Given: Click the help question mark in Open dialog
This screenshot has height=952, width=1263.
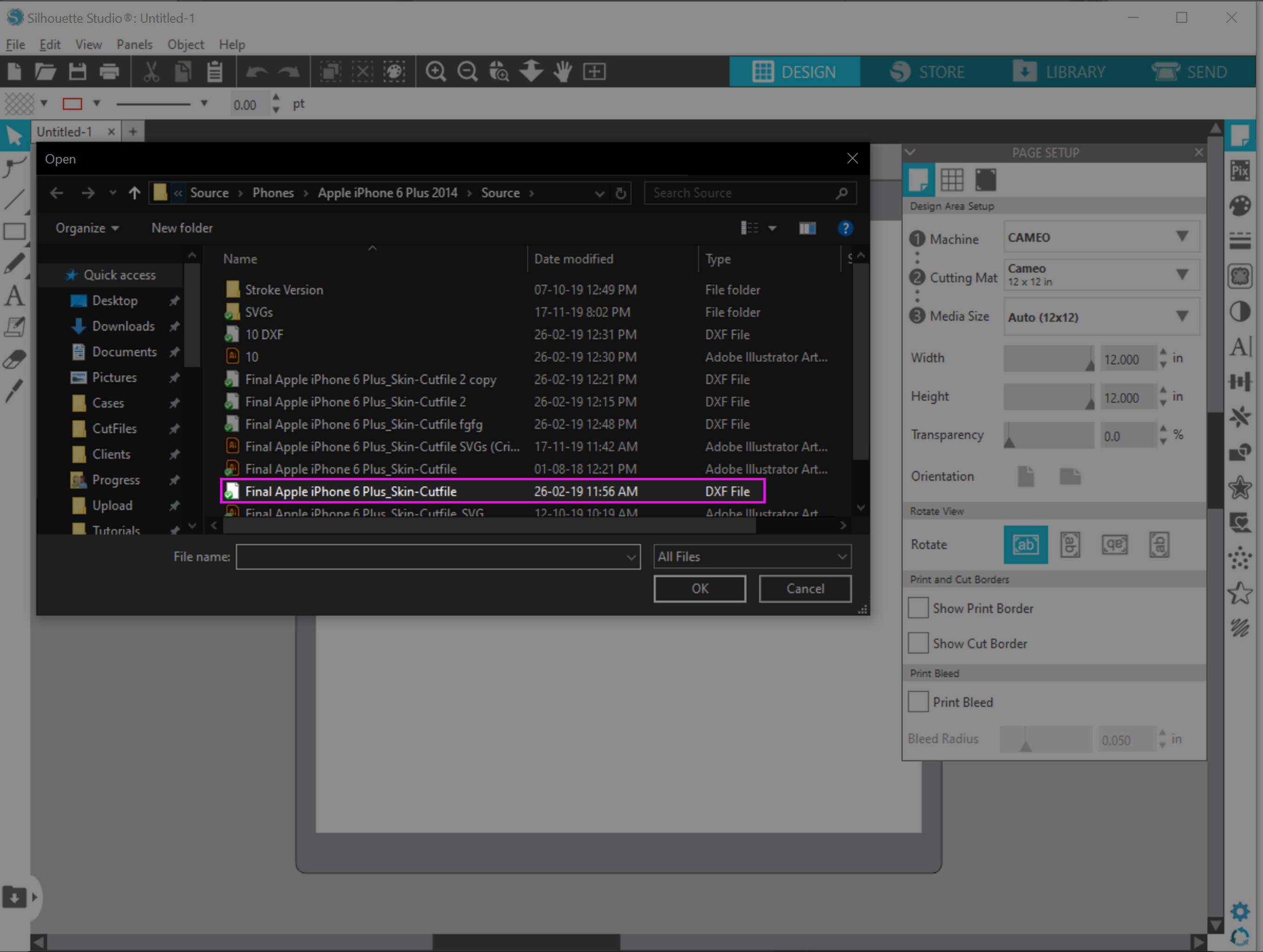Looking at the screenshot, I should pyautogui.click(x=845, y=228).
